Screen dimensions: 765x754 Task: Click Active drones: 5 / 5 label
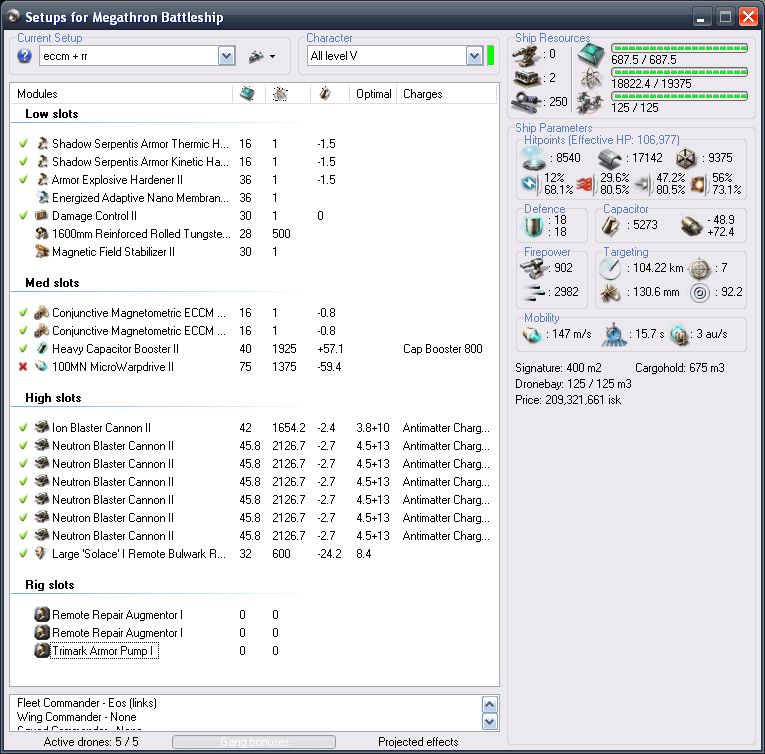[91, 742]
